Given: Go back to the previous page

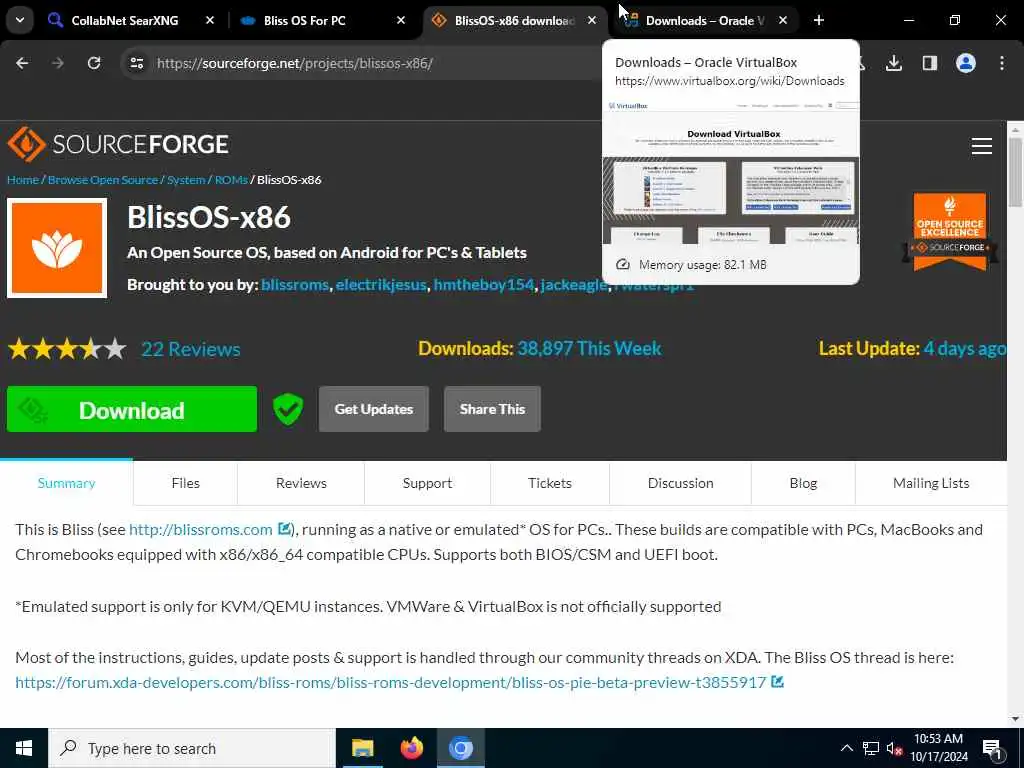Looking at the screenshot, I should click(x=22, y=63).
